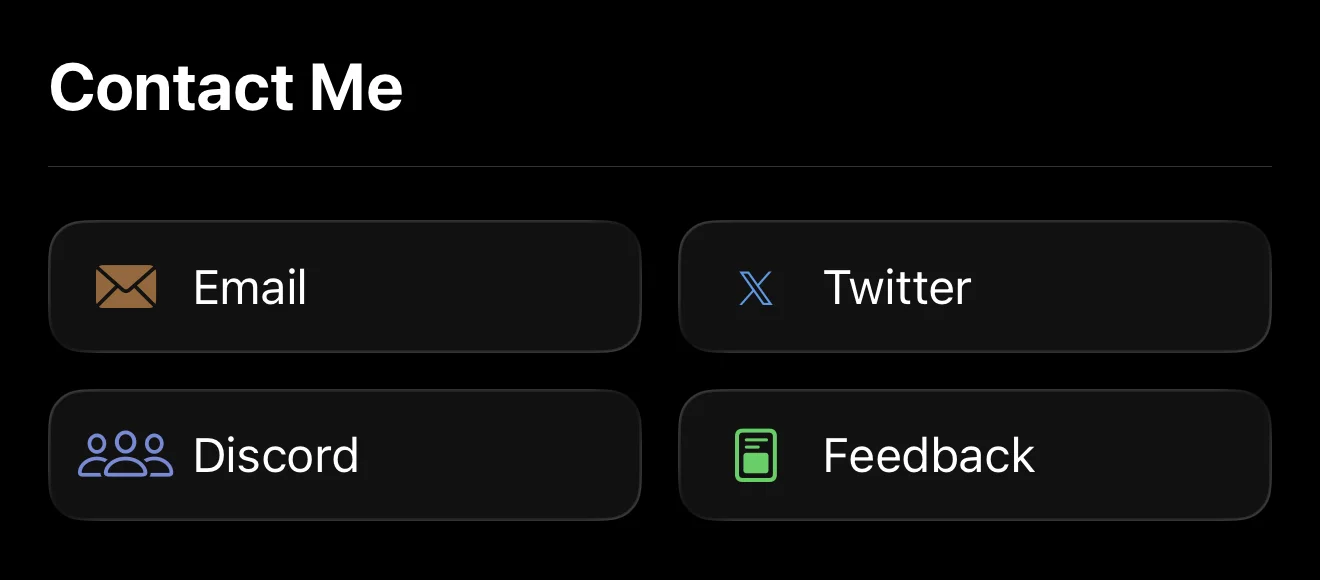
Task: Click empty space right of Discord label
Action: click(x=500, y=455)
